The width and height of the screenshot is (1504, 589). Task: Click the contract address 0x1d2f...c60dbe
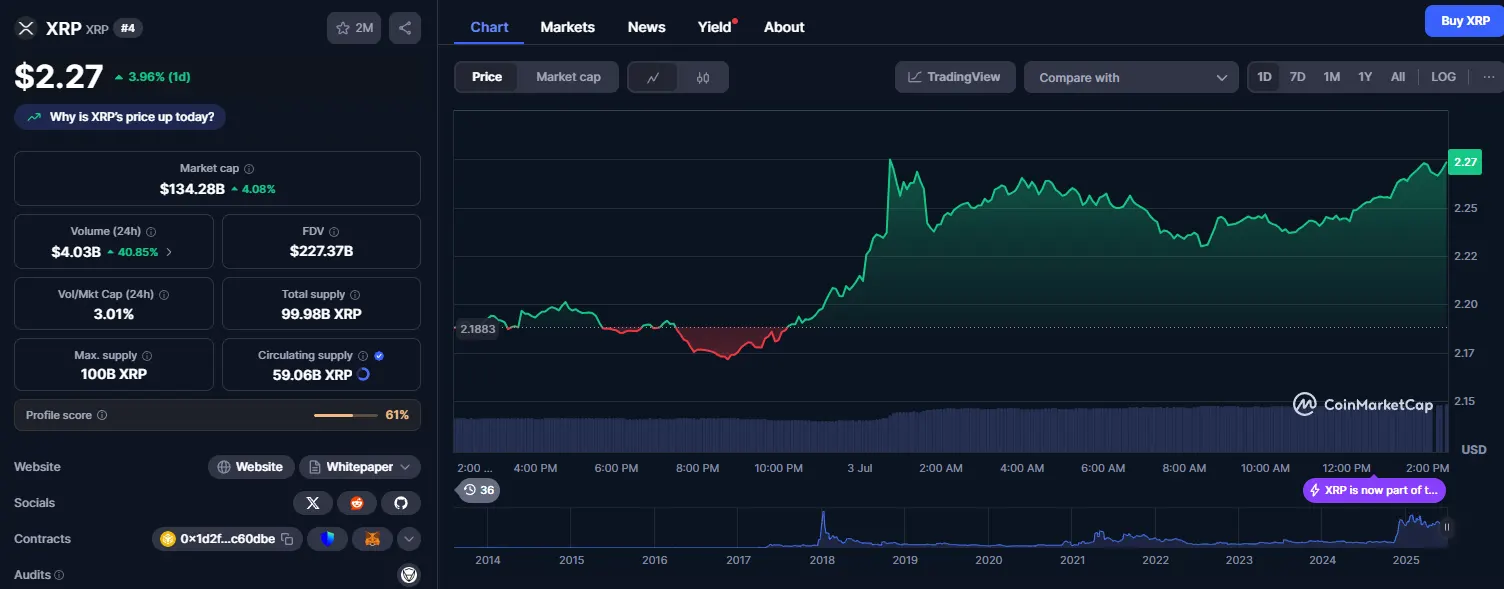[x=227, y=539]
